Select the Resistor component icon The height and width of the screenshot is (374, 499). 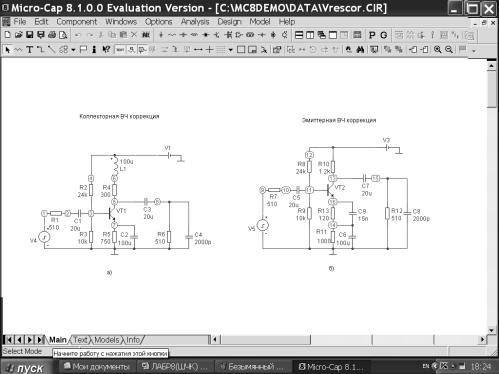tap(172, 35)
